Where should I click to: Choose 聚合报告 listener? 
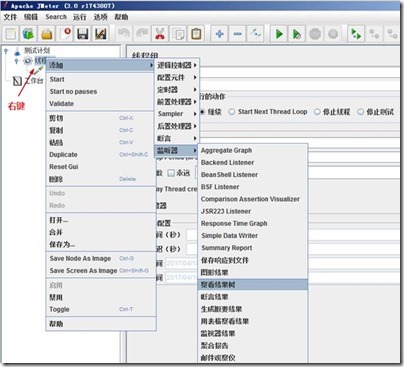pyautogui.click(x=253, y=346)
